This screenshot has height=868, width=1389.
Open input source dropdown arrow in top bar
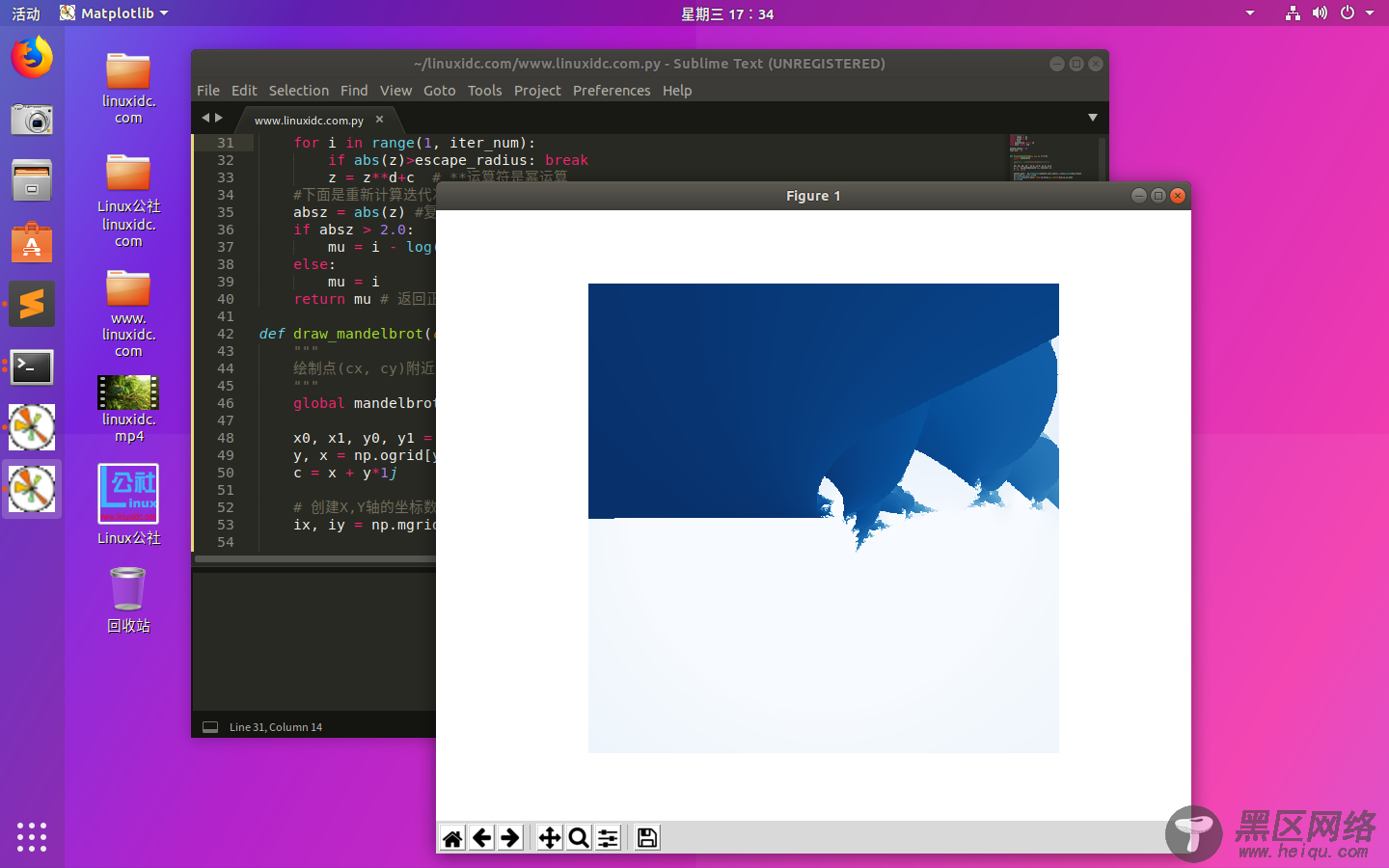click(x=1250, y=14)
